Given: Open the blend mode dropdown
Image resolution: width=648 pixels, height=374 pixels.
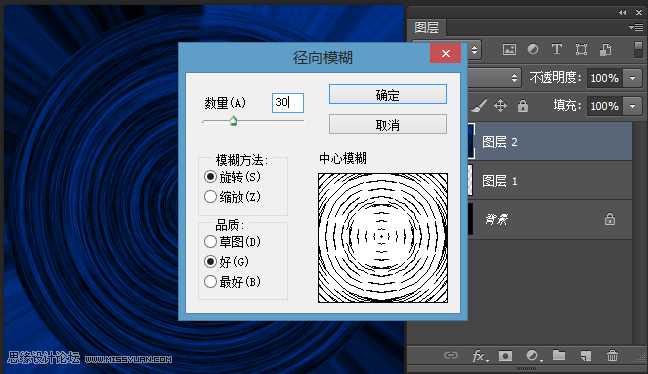Looking at the screenshot, I should pos(494,78).
